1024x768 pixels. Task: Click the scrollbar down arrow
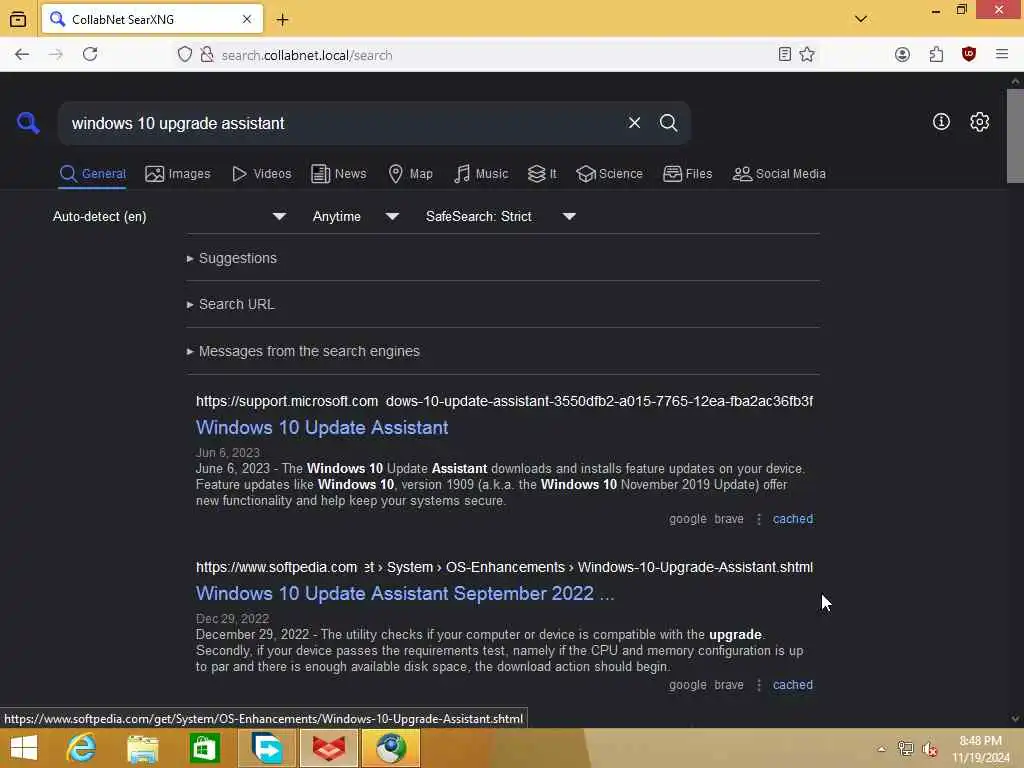1015,718
